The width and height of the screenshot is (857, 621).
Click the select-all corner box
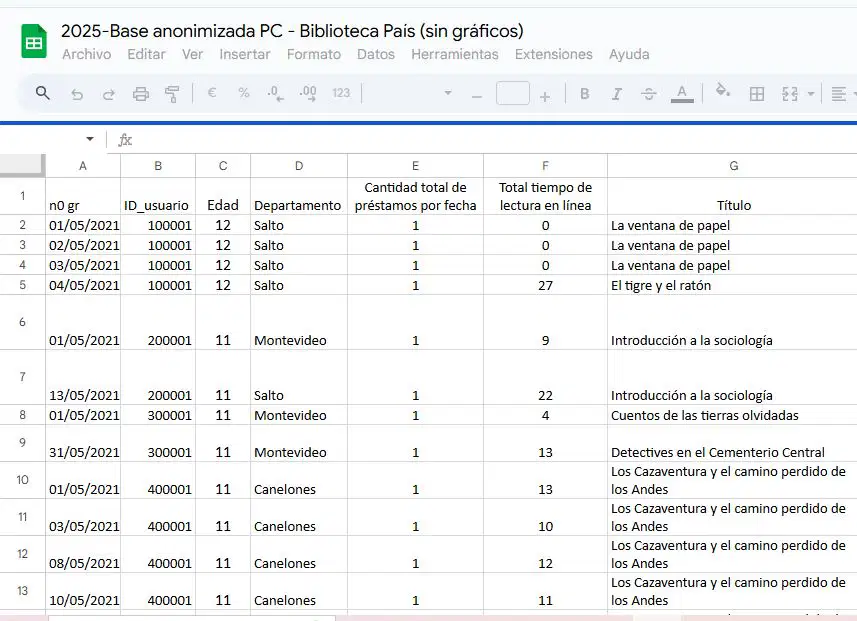point(22,165)
